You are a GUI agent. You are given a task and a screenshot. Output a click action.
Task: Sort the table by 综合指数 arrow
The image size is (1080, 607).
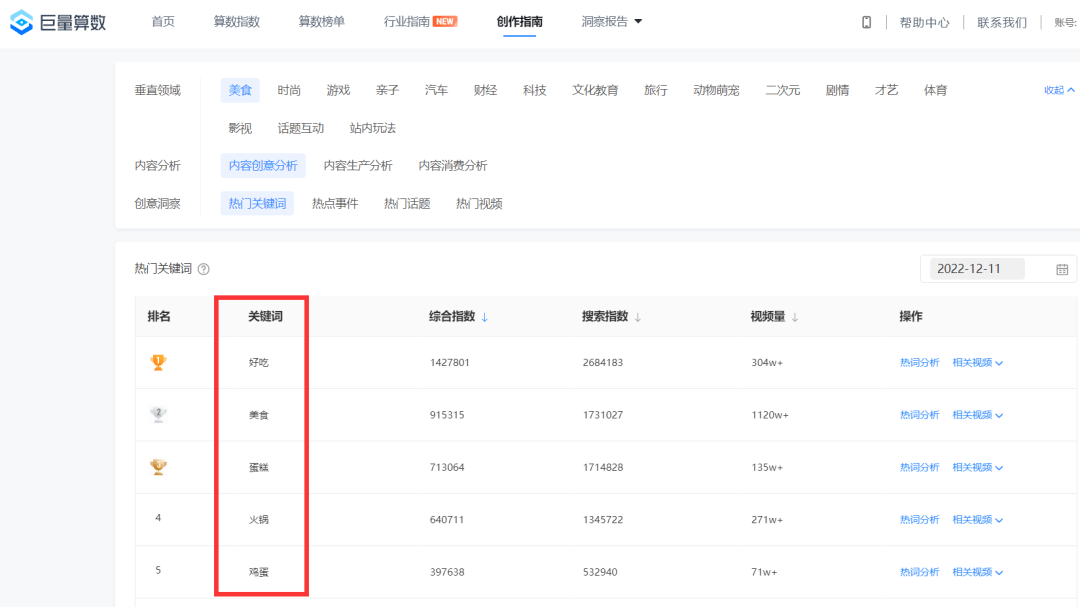click(x=485, y=316)
